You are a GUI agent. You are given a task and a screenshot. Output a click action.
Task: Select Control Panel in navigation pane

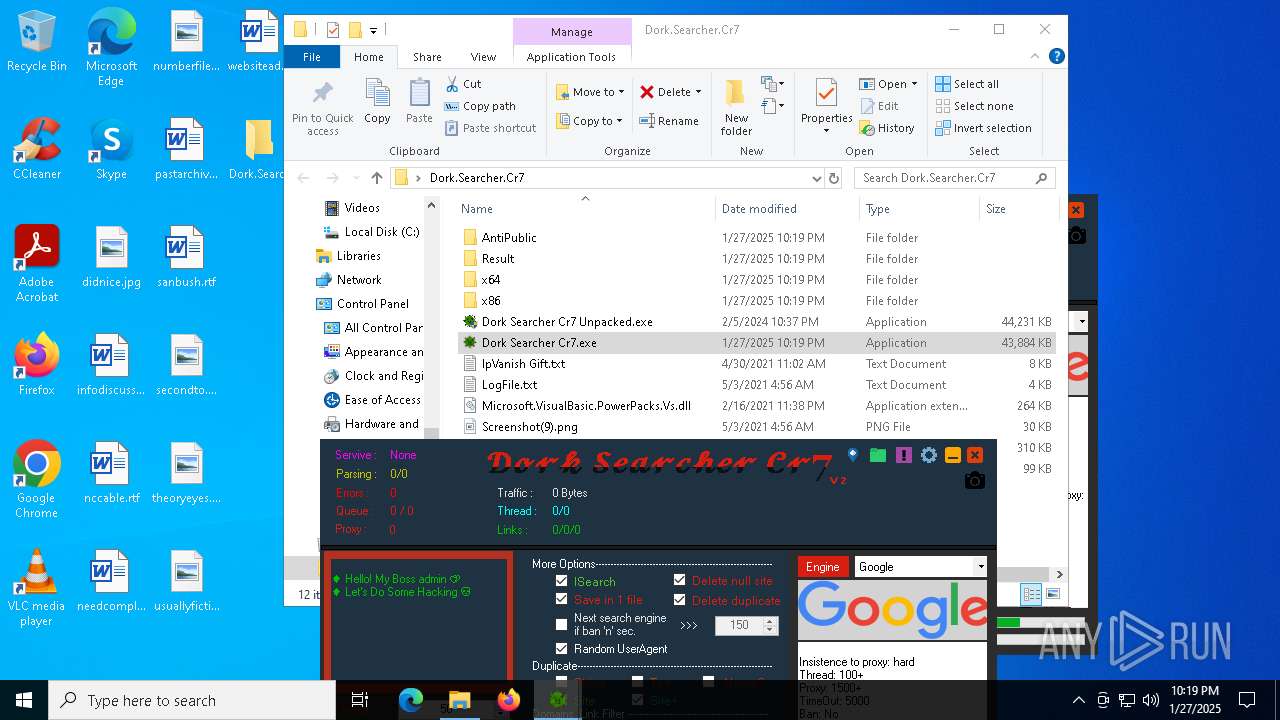(372, 304)
